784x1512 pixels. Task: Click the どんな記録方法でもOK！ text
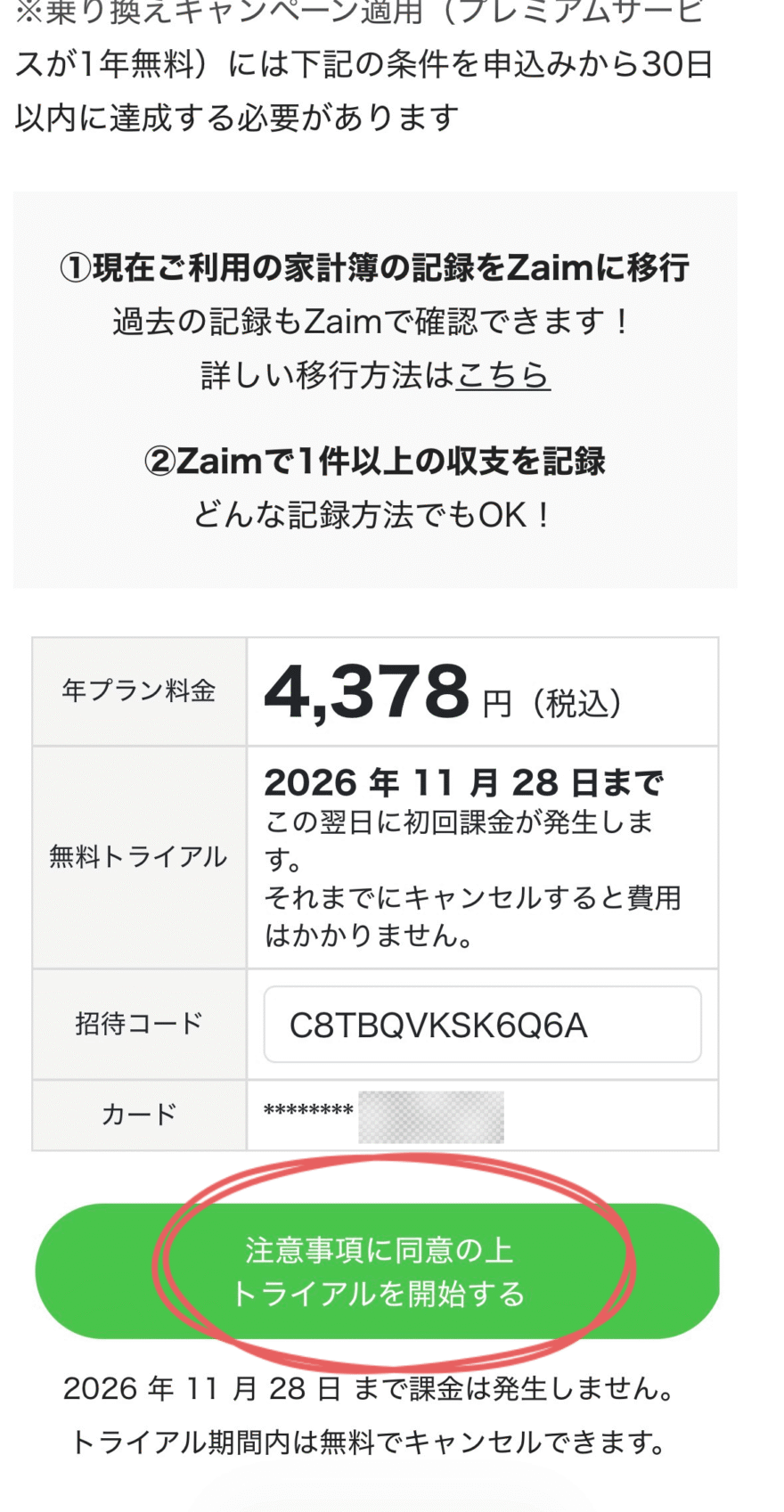click(374, 515)
